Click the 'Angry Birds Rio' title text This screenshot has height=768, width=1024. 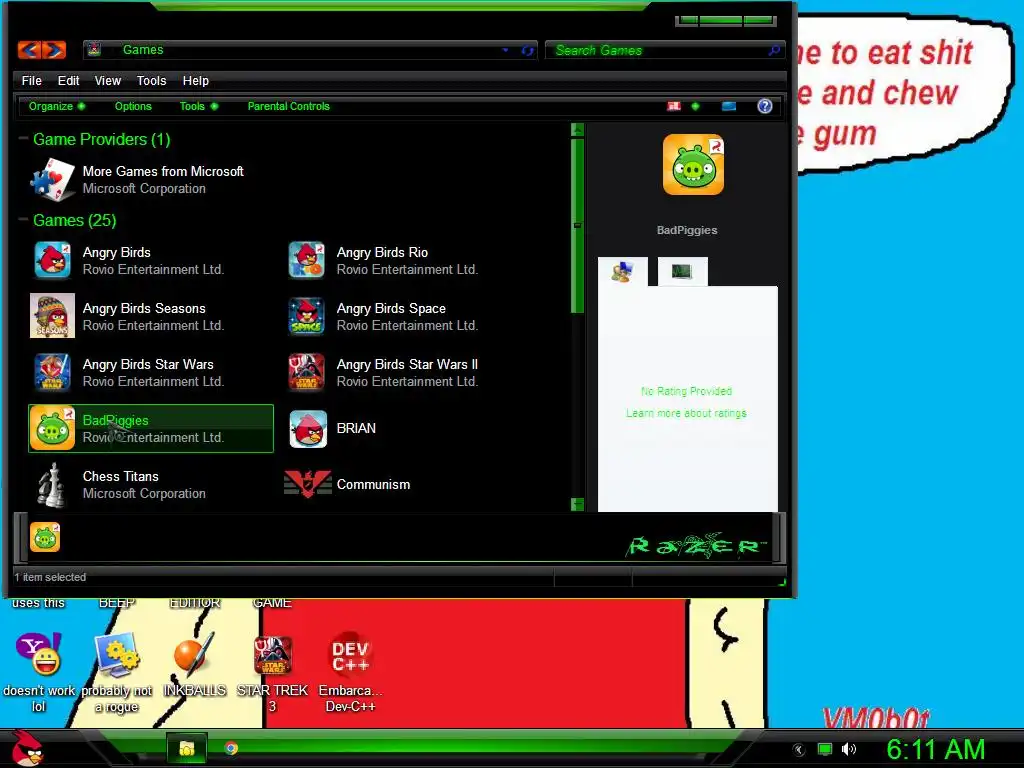click(382, 252)
